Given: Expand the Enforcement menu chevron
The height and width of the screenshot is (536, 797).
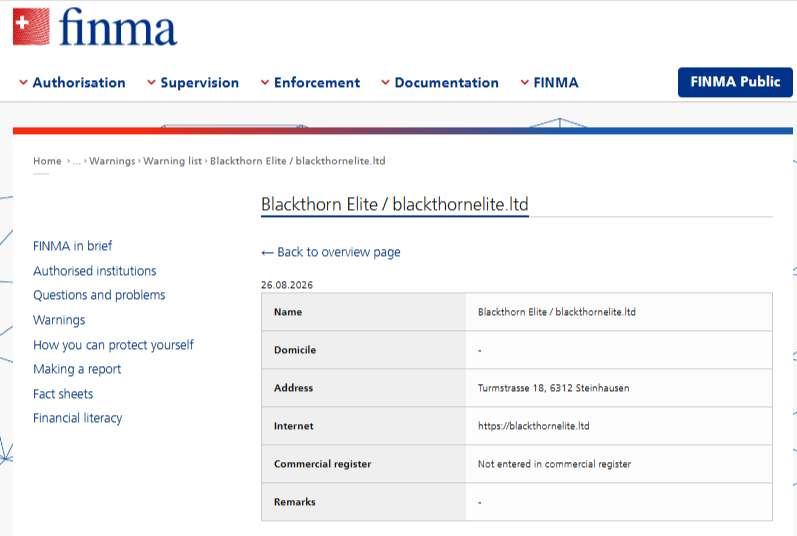Looking at the screenshot, I should coord(265,82).
